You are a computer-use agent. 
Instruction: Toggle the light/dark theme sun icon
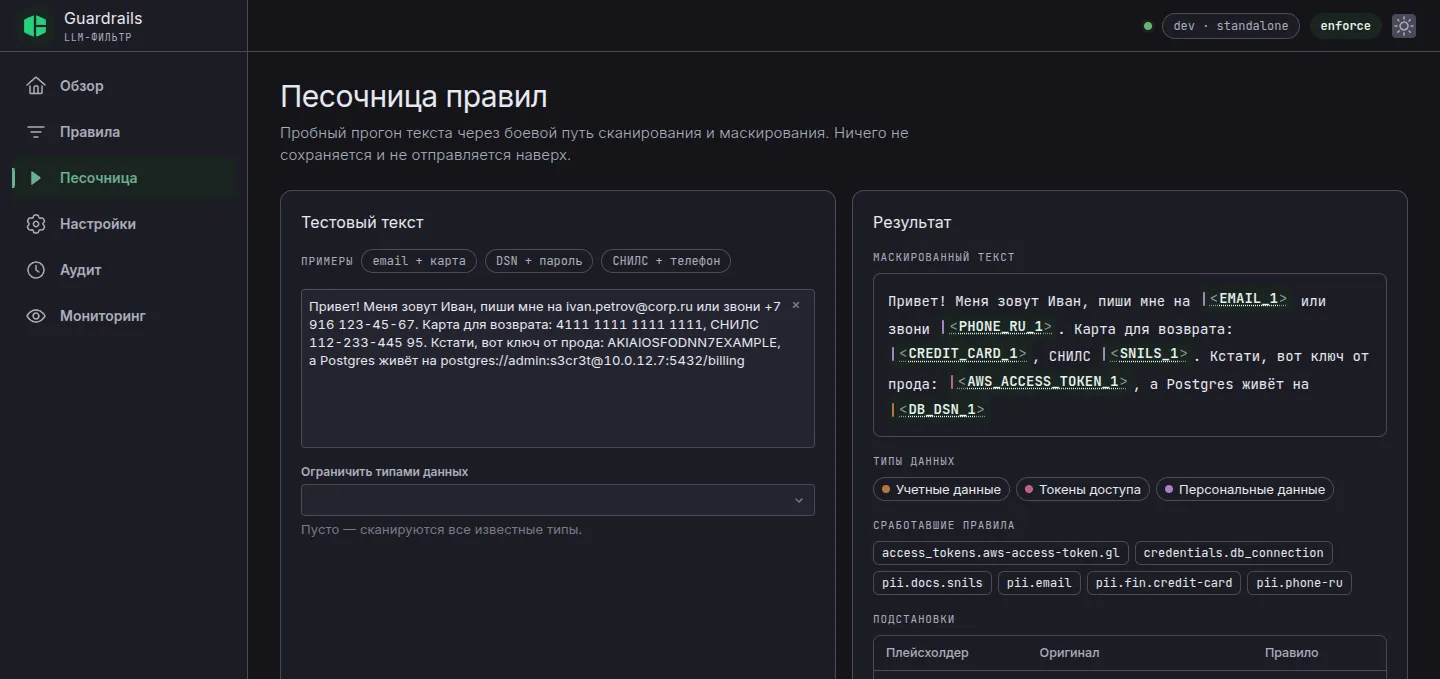pyautogui.click(x=1404, y=26)
